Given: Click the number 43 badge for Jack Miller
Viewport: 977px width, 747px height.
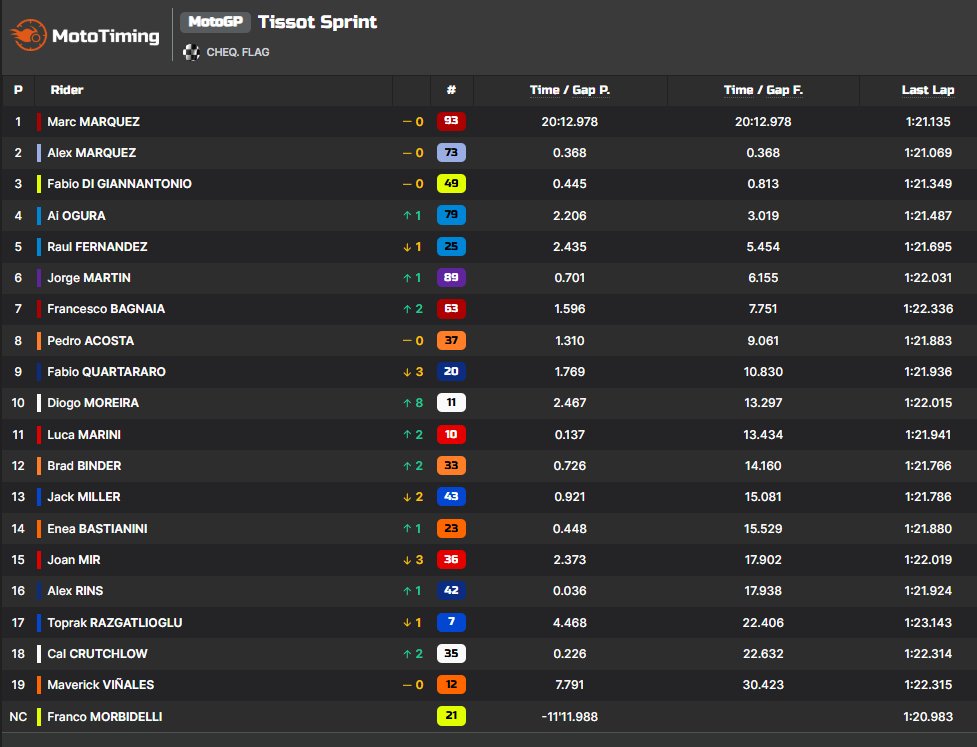Looking at the screenshot, I should (x=451, y=497).
